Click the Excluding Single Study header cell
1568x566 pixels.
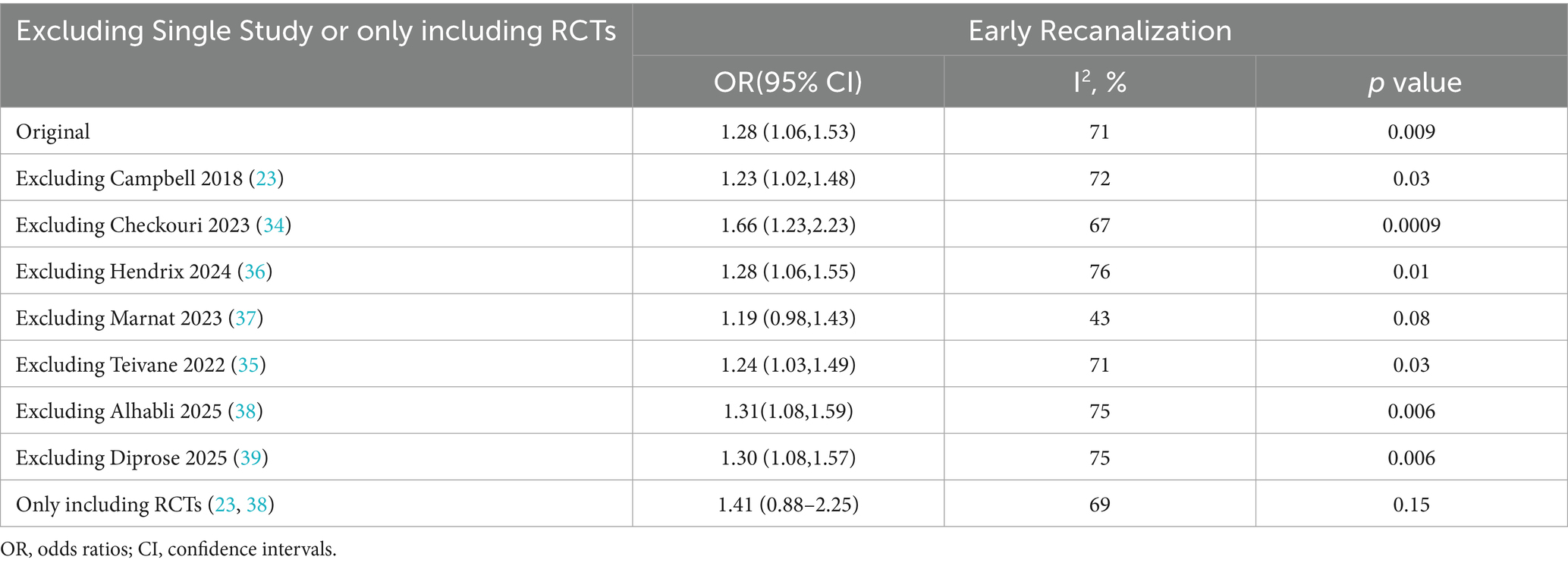point(316,32)
